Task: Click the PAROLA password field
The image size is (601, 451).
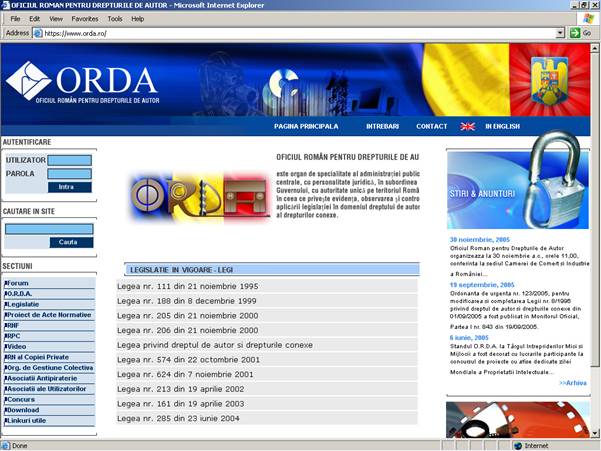Action: pyautogui.click(x=69, y=173)
